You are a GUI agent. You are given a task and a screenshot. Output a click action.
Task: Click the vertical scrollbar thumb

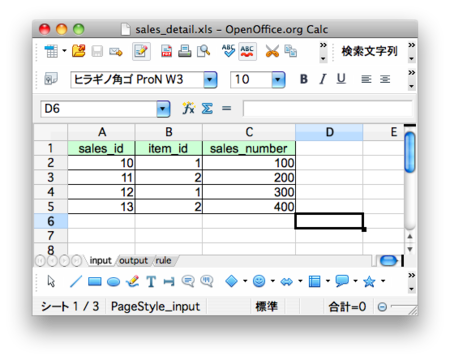[x=410, y=152]
